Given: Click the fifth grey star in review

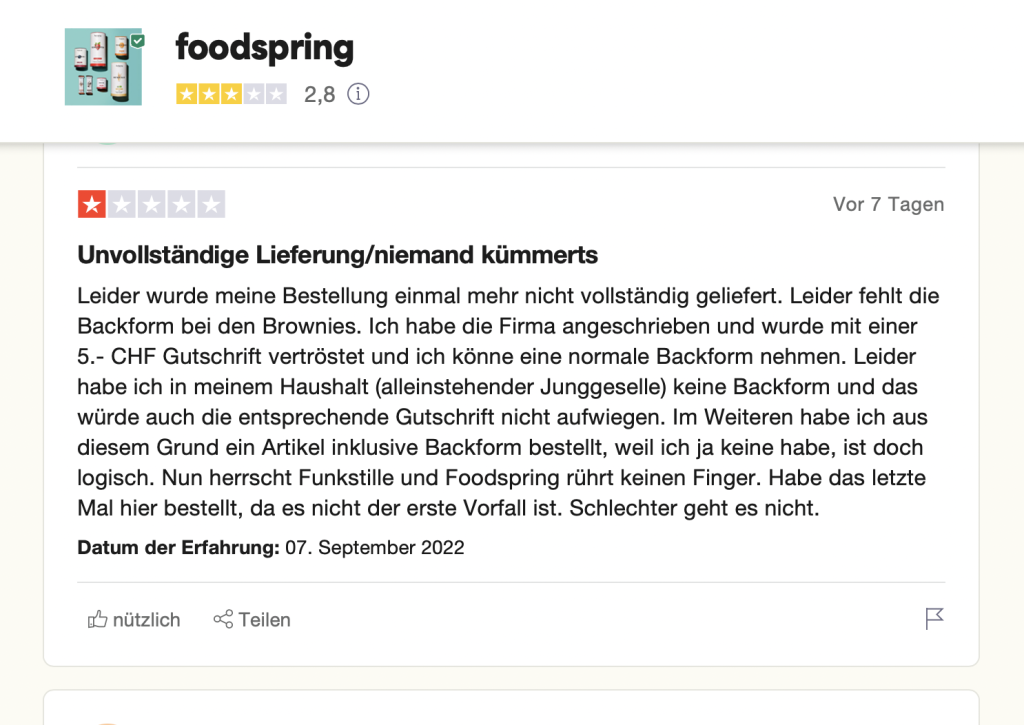Looking at the screenshot, I should 211,204.
